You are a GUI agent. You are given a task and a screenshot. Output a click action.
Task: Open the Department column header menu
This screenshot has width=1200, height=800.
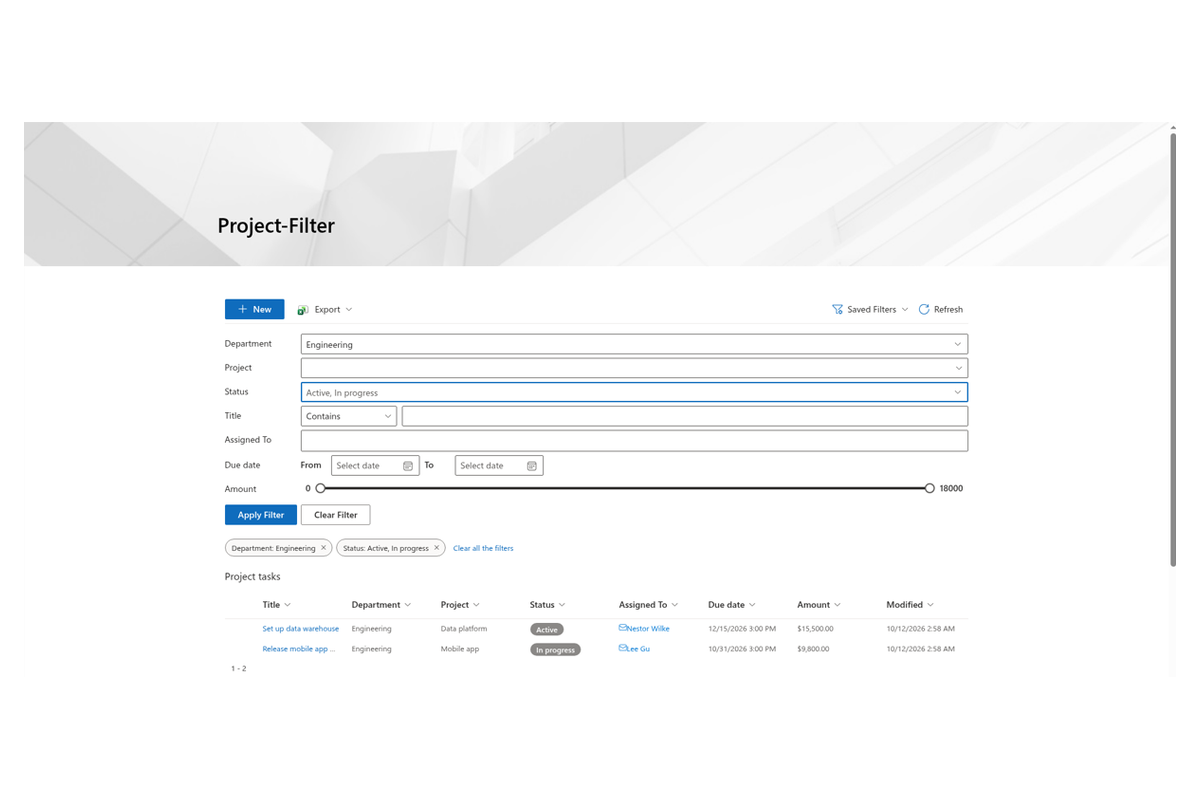click(382, 605)
